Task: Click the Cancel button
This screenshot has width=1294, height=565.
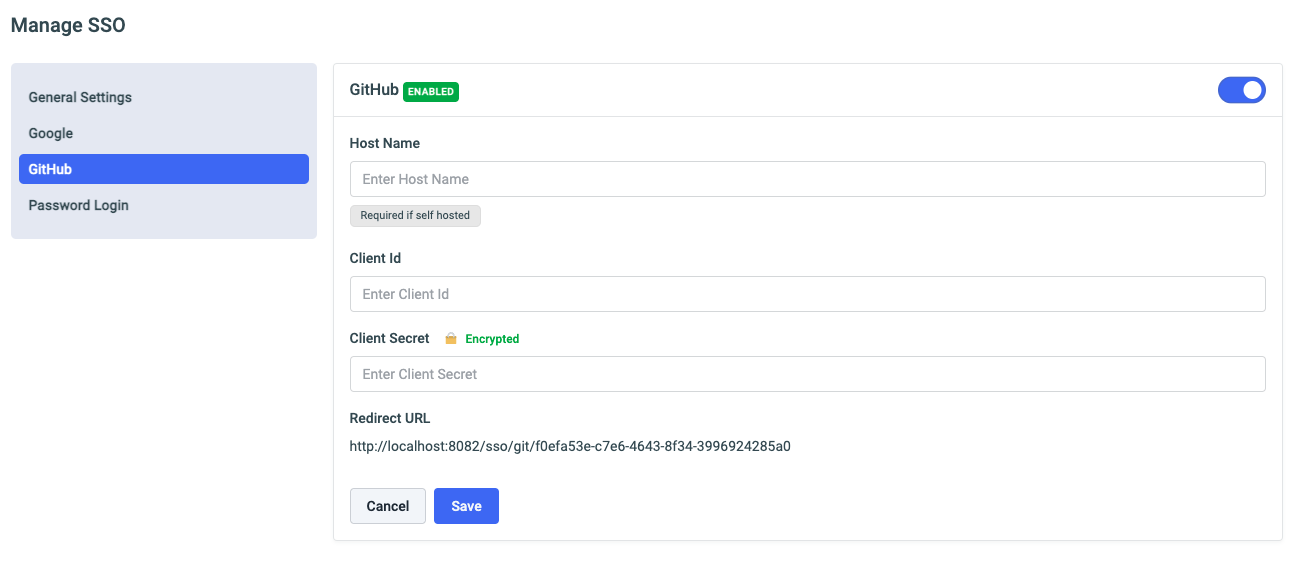Action: (387, 506)
